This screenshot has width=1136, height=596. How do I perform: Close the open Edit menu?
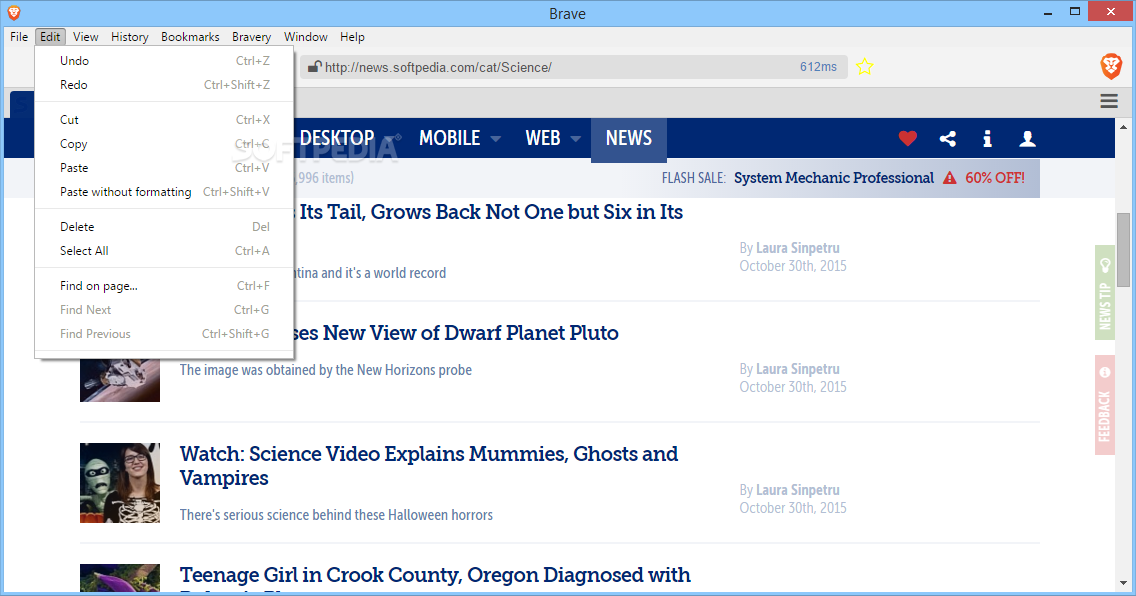point(50,36)
